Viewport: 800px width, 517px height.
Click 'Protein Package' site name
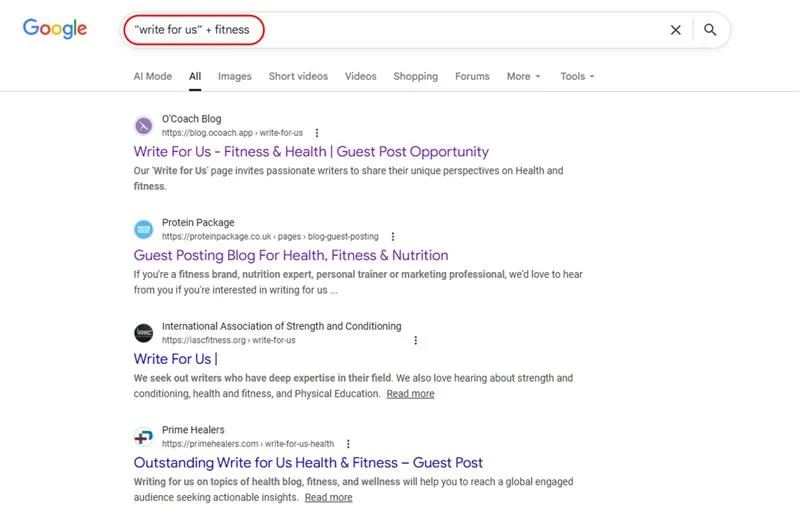(x=198, y=223)
